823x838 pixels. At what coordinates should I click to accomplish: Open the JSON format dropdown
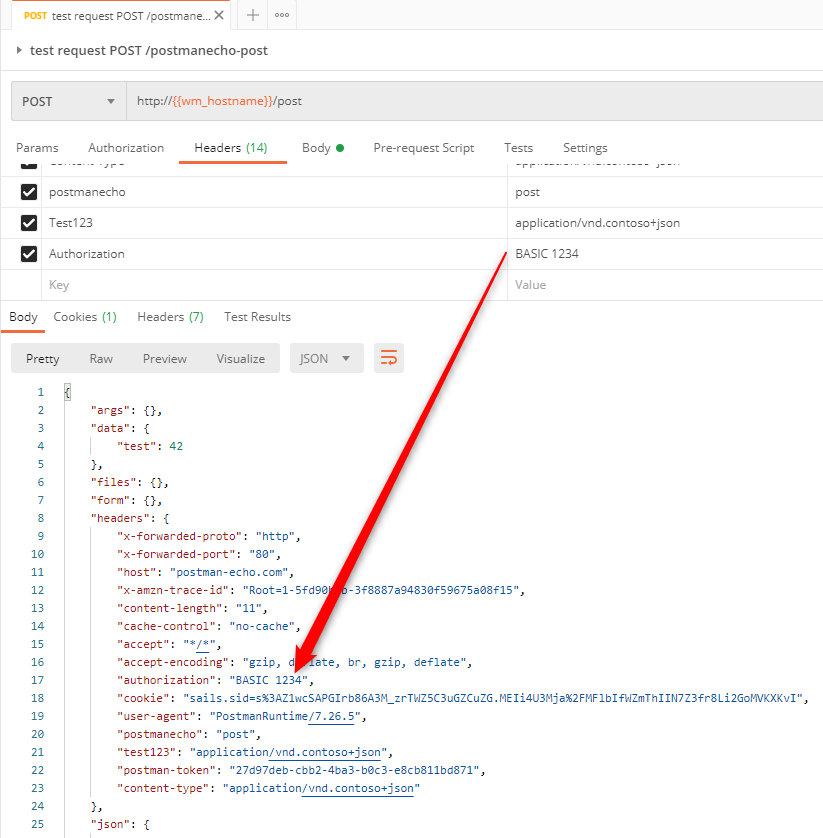(327, 358)
